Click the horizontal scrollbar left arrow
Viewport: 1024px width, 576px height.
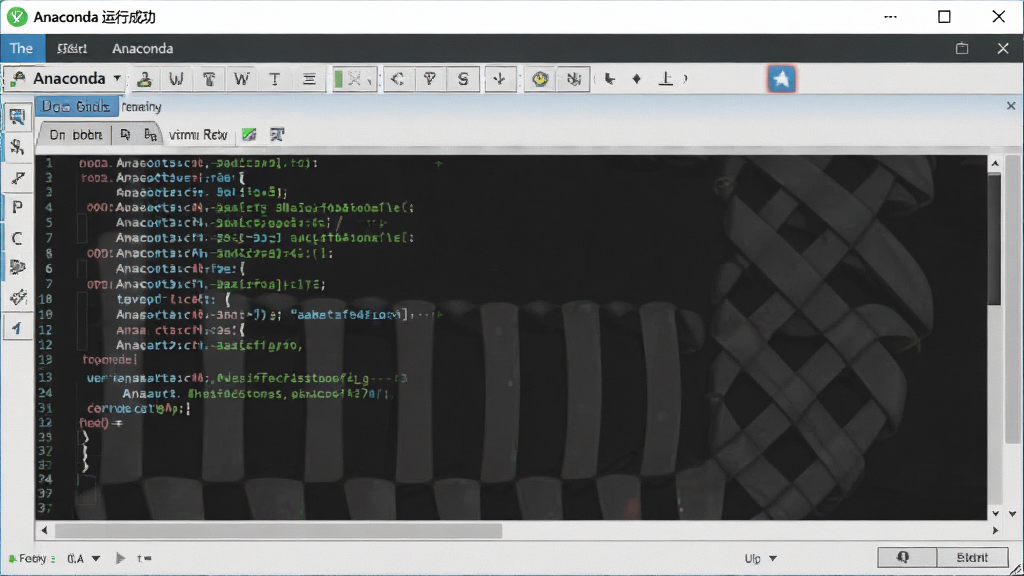[x=44, y=530]
